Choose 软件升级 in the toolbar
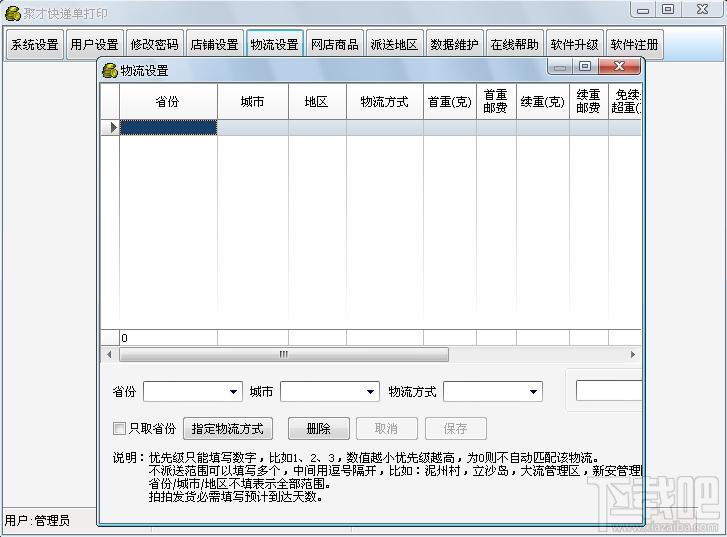 (x=574, y=45)
